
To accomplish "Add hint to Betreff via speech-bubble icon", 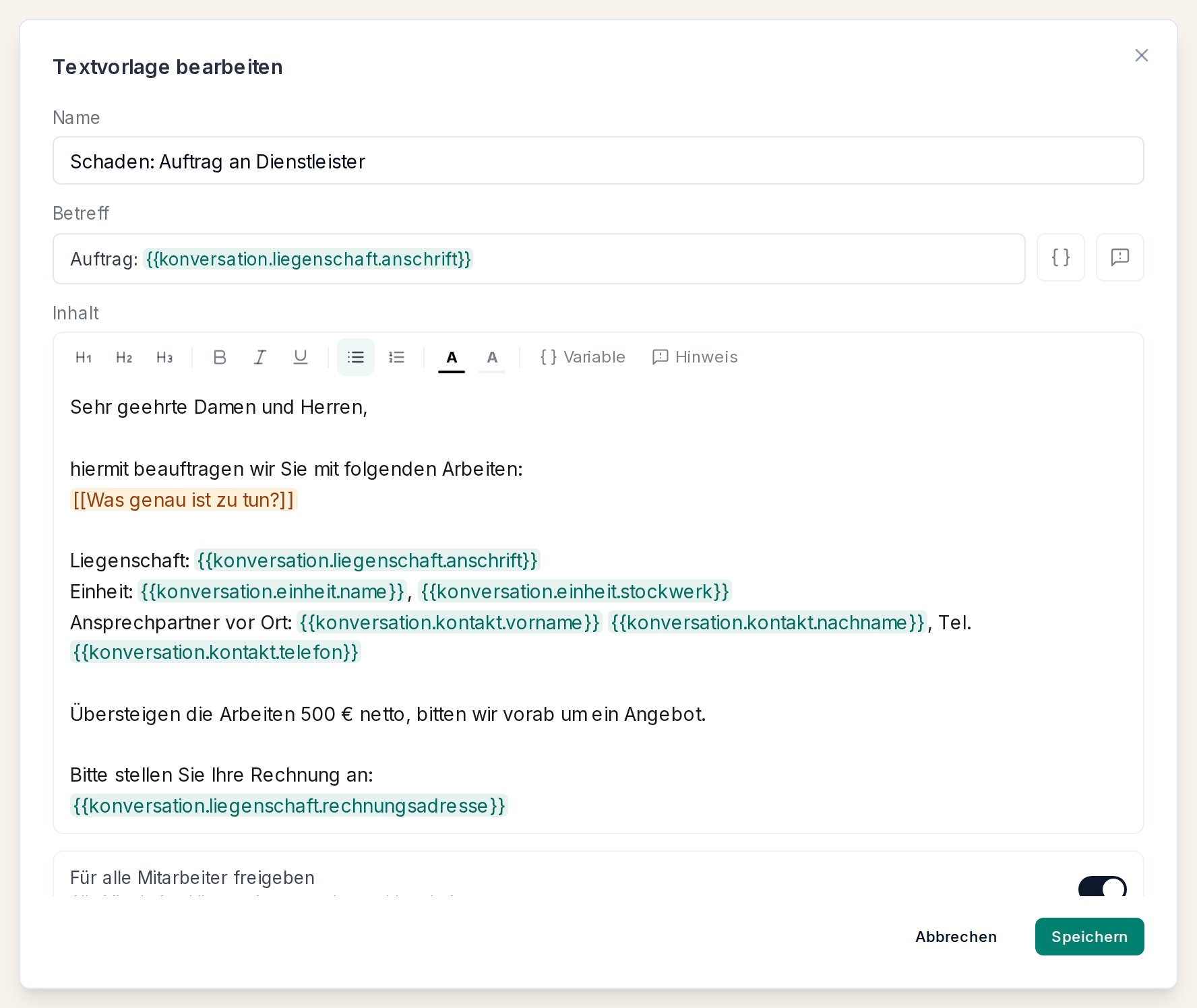I will pos(1120,257).
